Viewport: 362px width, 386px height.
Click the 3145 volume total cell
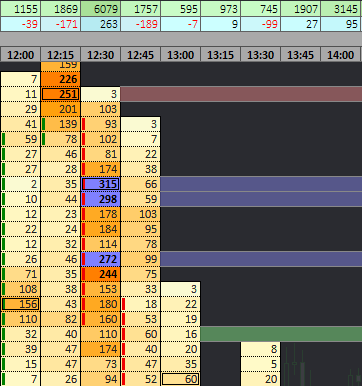coord(341,8)
